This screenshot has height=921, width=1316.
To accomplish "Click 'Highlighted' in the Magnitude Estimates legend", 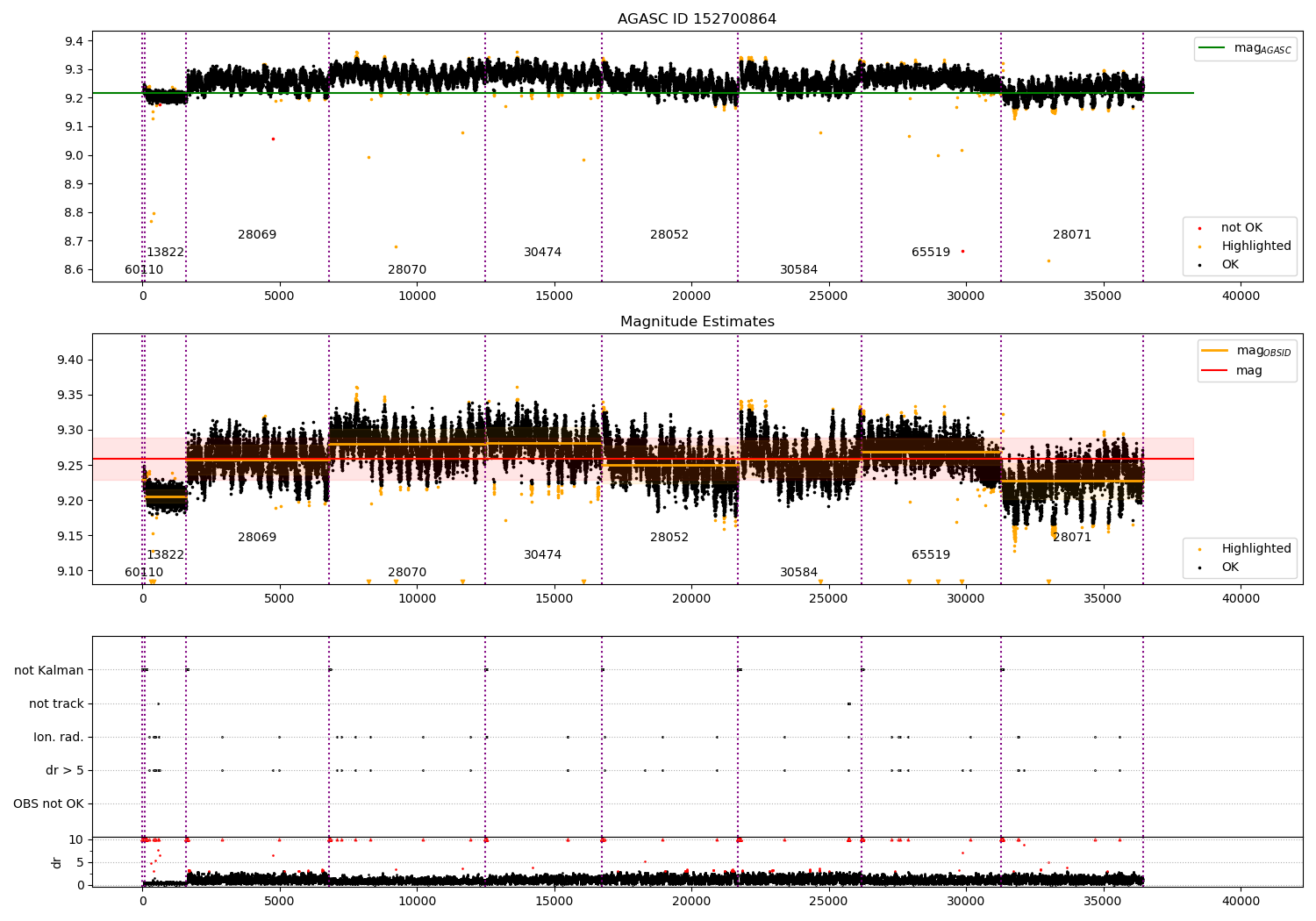I will click(x=1255, y=549).
